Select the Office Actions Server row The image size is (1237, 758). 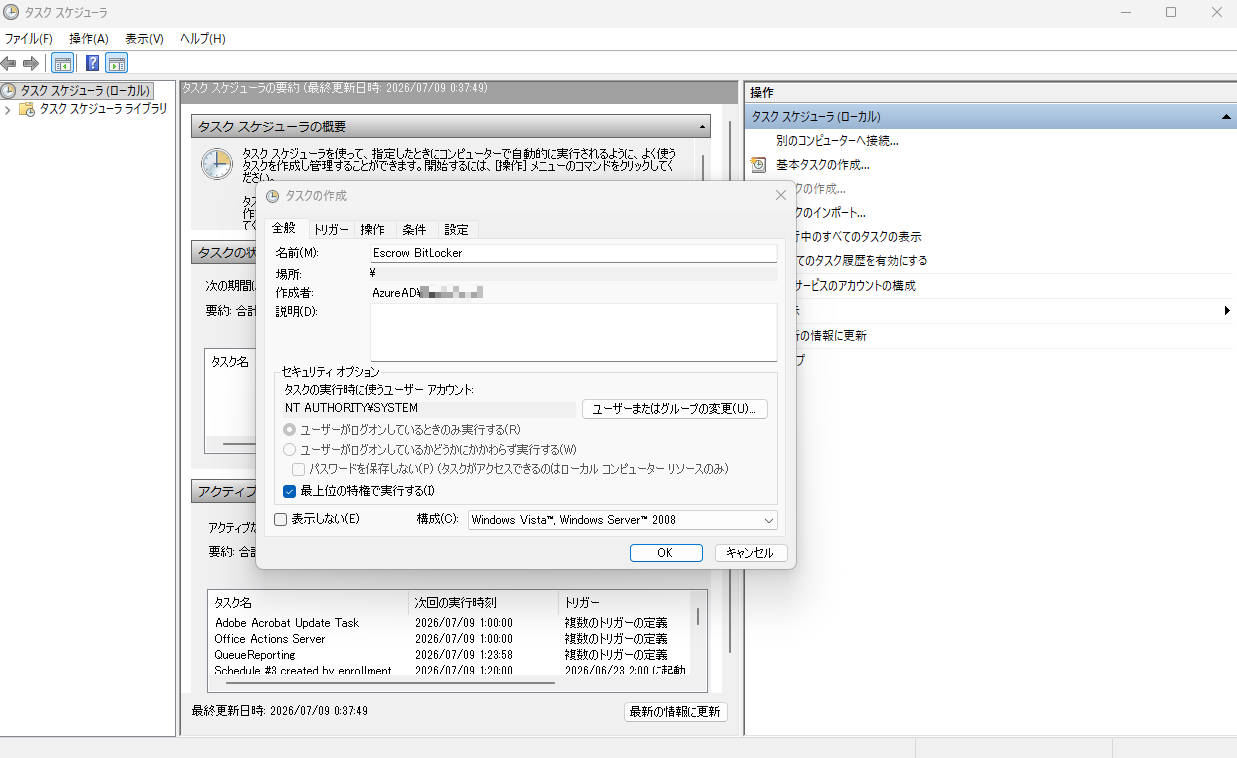click(x=450, y=639)
